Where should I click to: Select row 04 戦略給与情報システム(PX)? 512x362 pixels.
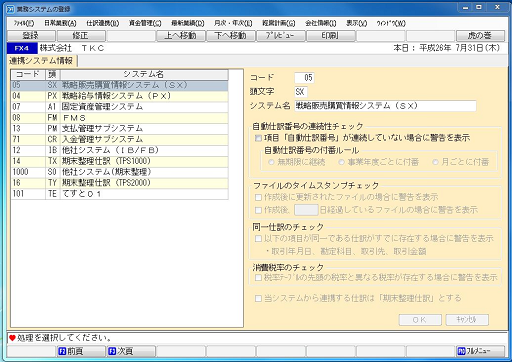point(120,96)
